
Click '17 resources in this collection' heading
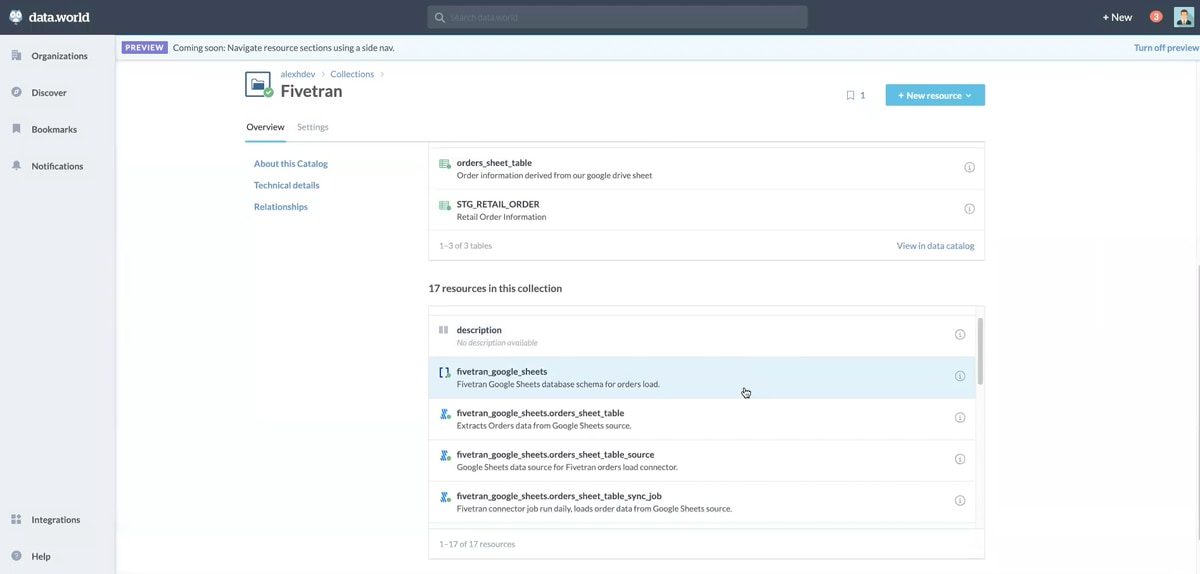click(x=495, y=288)
